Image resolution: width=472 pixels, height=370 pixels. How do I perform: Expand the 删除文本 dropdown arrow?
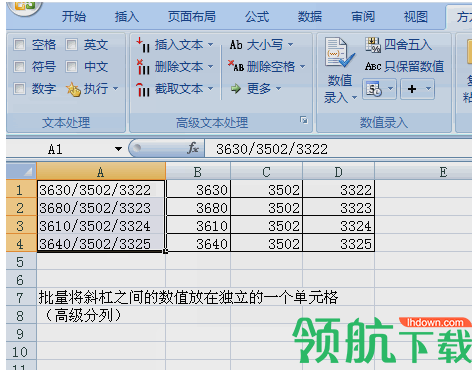pyautogui.click(x=211, y=66)
